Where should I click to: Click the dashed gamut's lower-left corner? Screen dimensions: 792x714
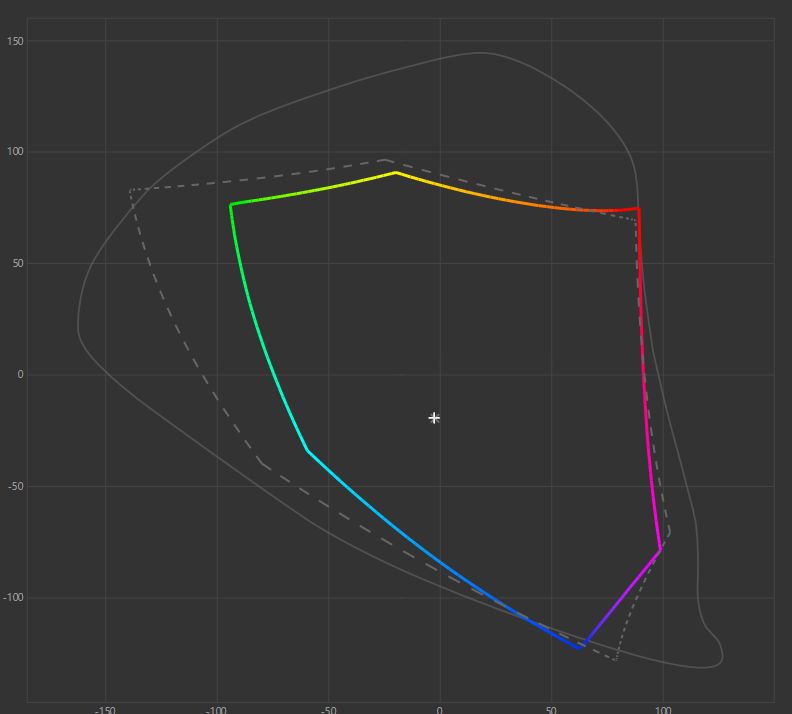[x=260, y=462]
